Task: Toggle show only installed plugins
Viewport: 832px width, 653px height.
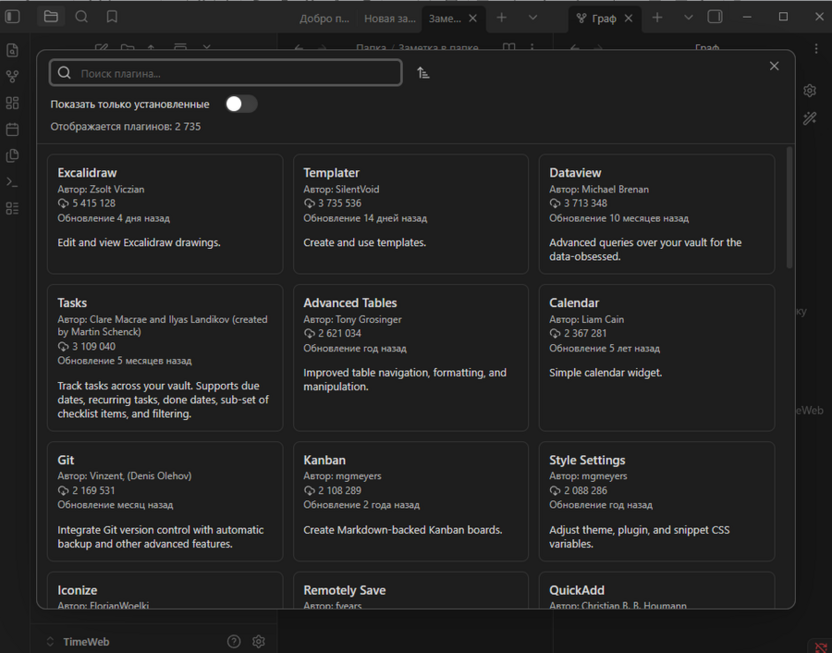Action: click(x=240, y=104)
